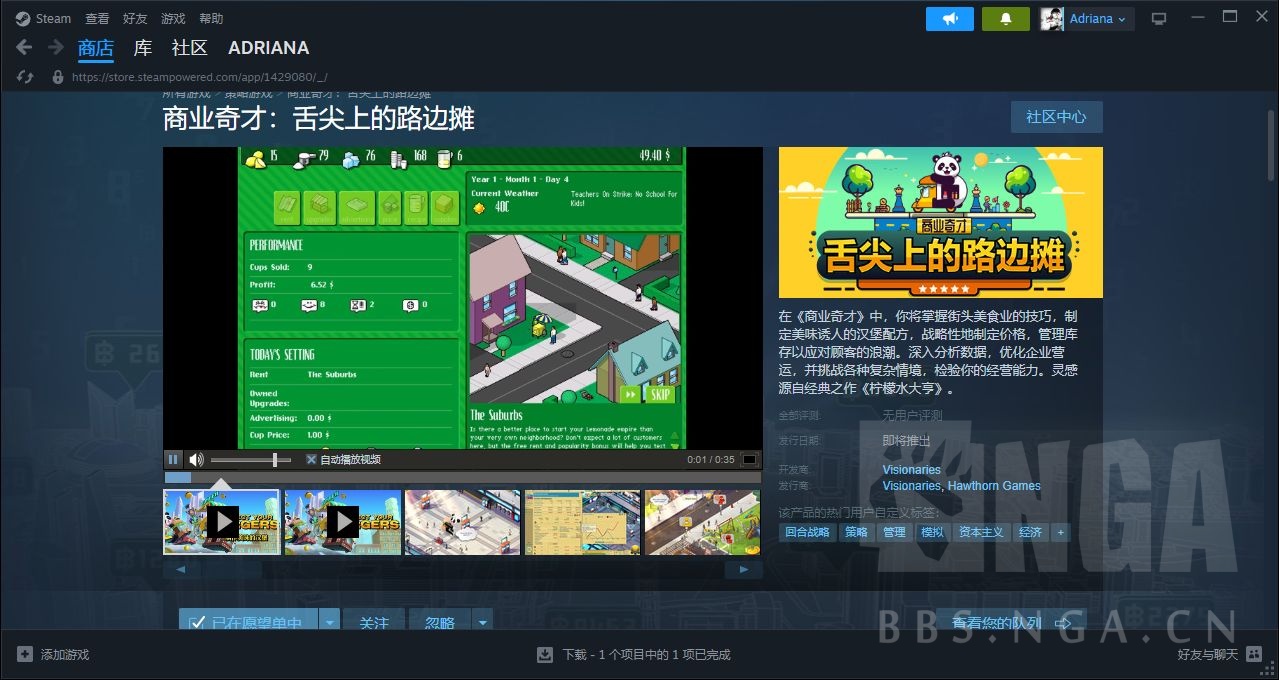This screenshot has width=1279, height=680.
Task: Open the 好友 menu
Action: point(135,18)
